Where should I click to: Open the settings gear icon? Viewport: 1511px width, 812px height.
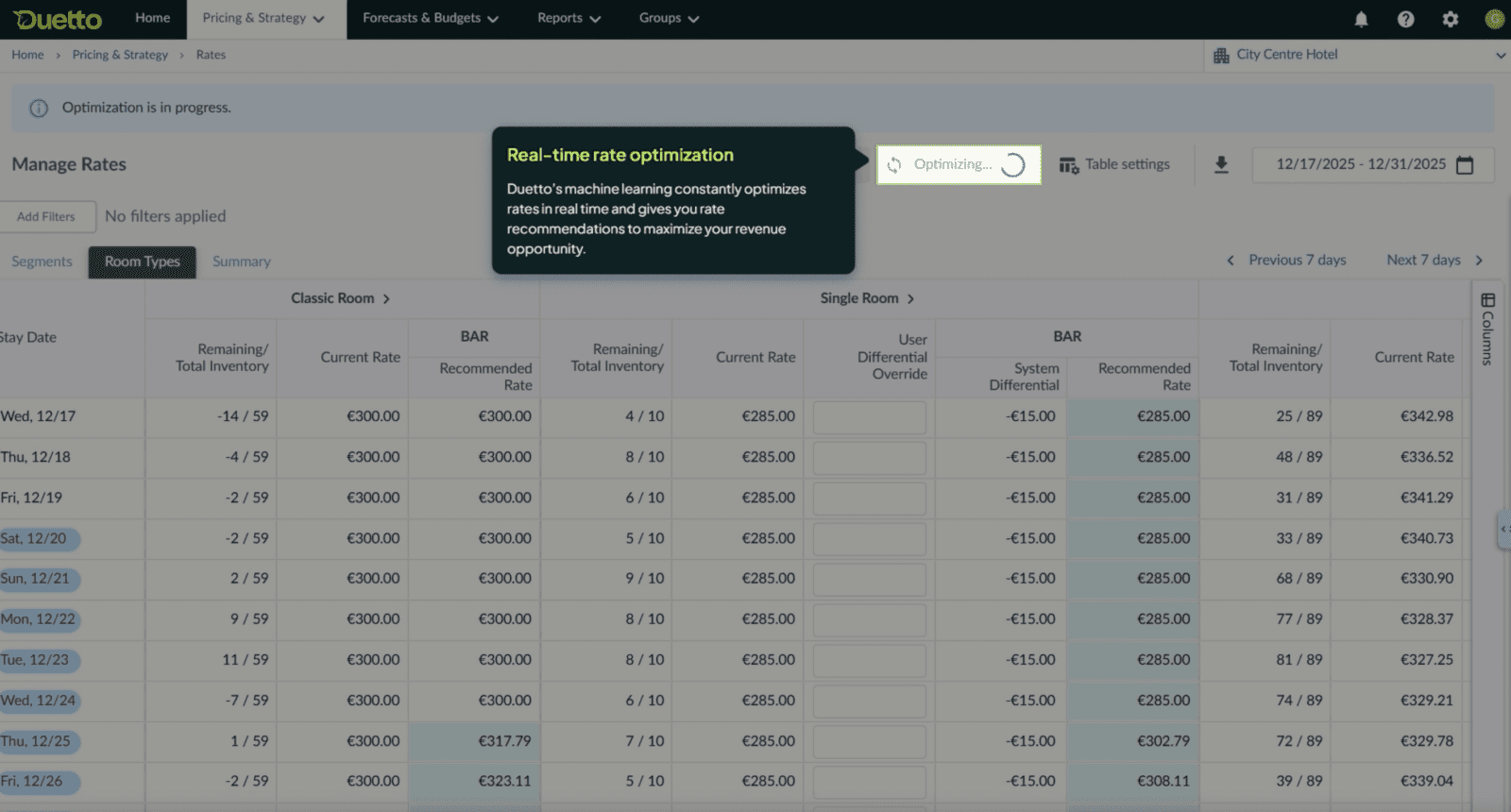click(1450, 19)
